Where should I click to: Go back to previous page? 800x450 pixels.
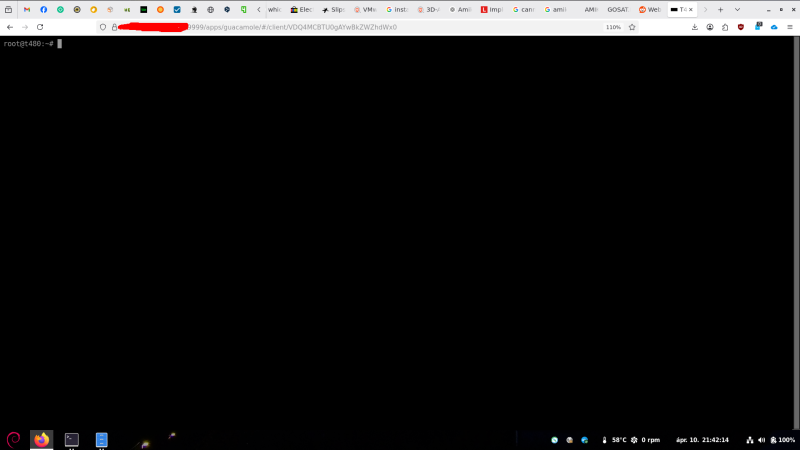point(10,27)
